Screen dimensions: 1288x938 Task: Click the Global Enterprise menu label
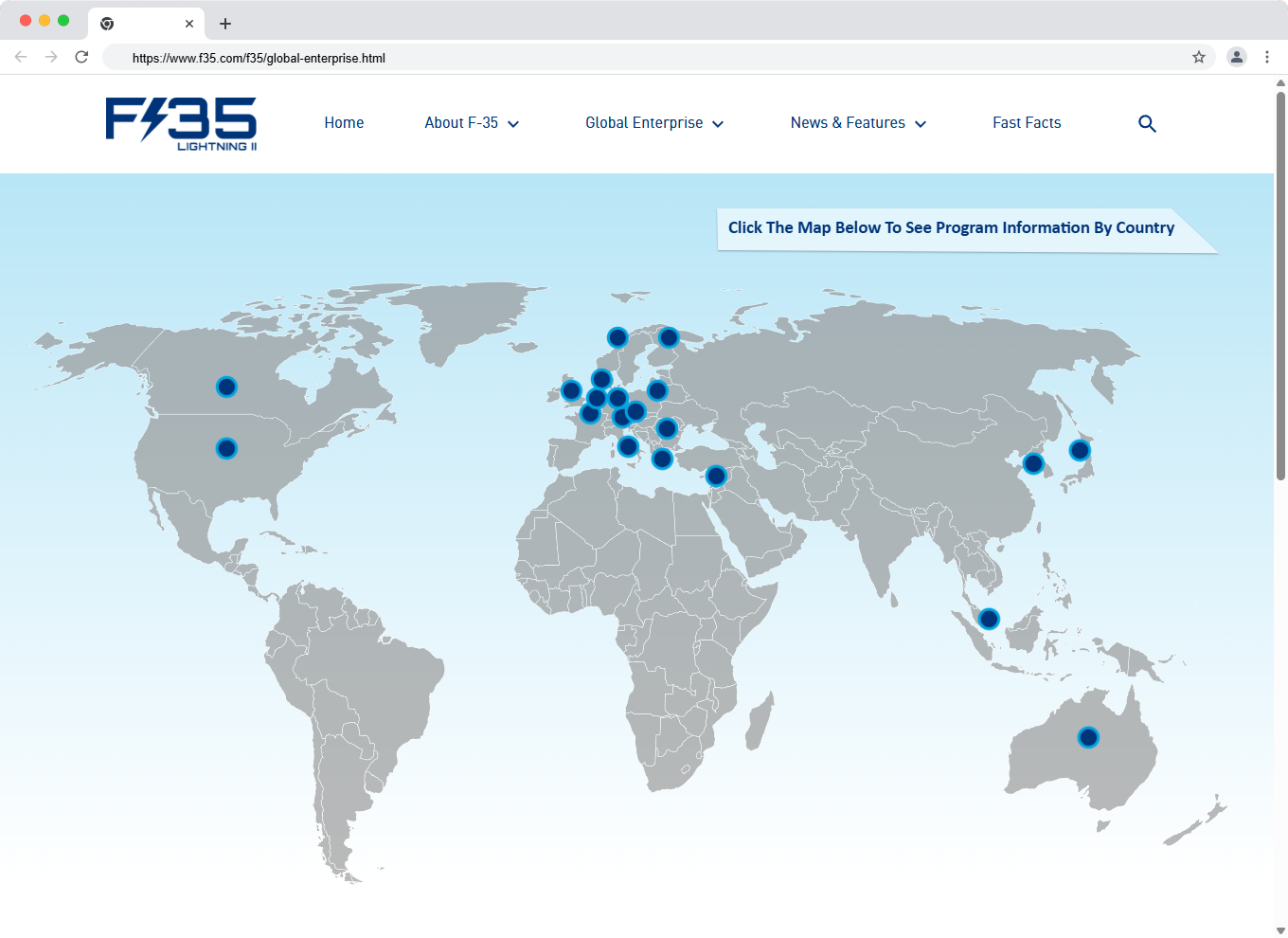[644, 123]
